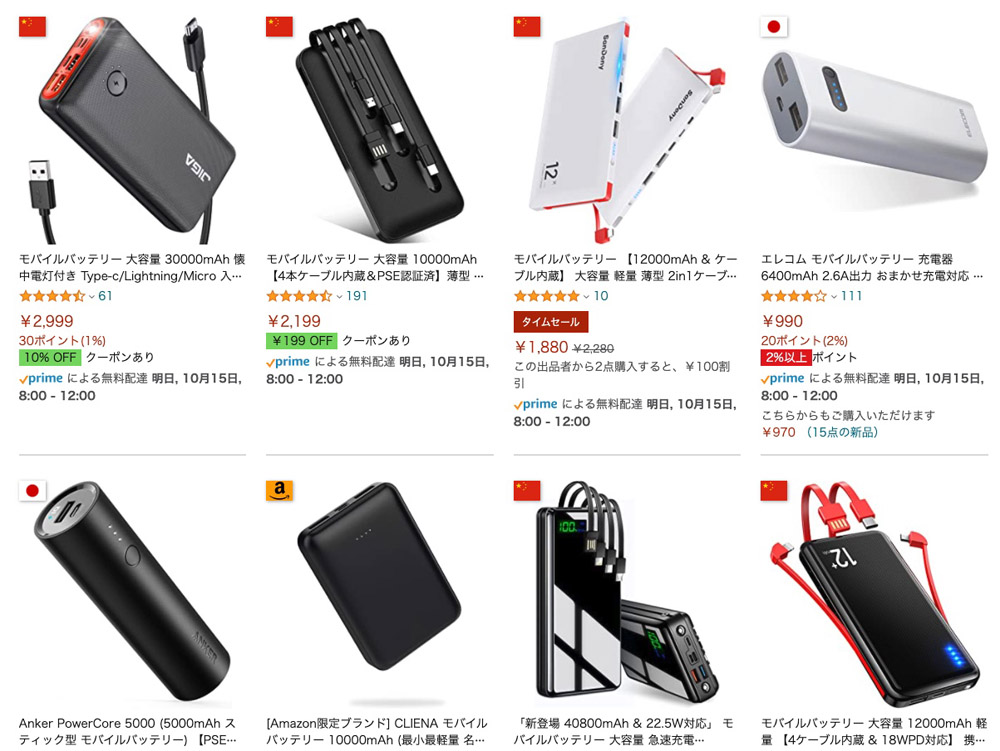Viewport: 1000px width, 751px height.
Task: Open the 10 reviews link for SenDeny battery
Action: 601,296
